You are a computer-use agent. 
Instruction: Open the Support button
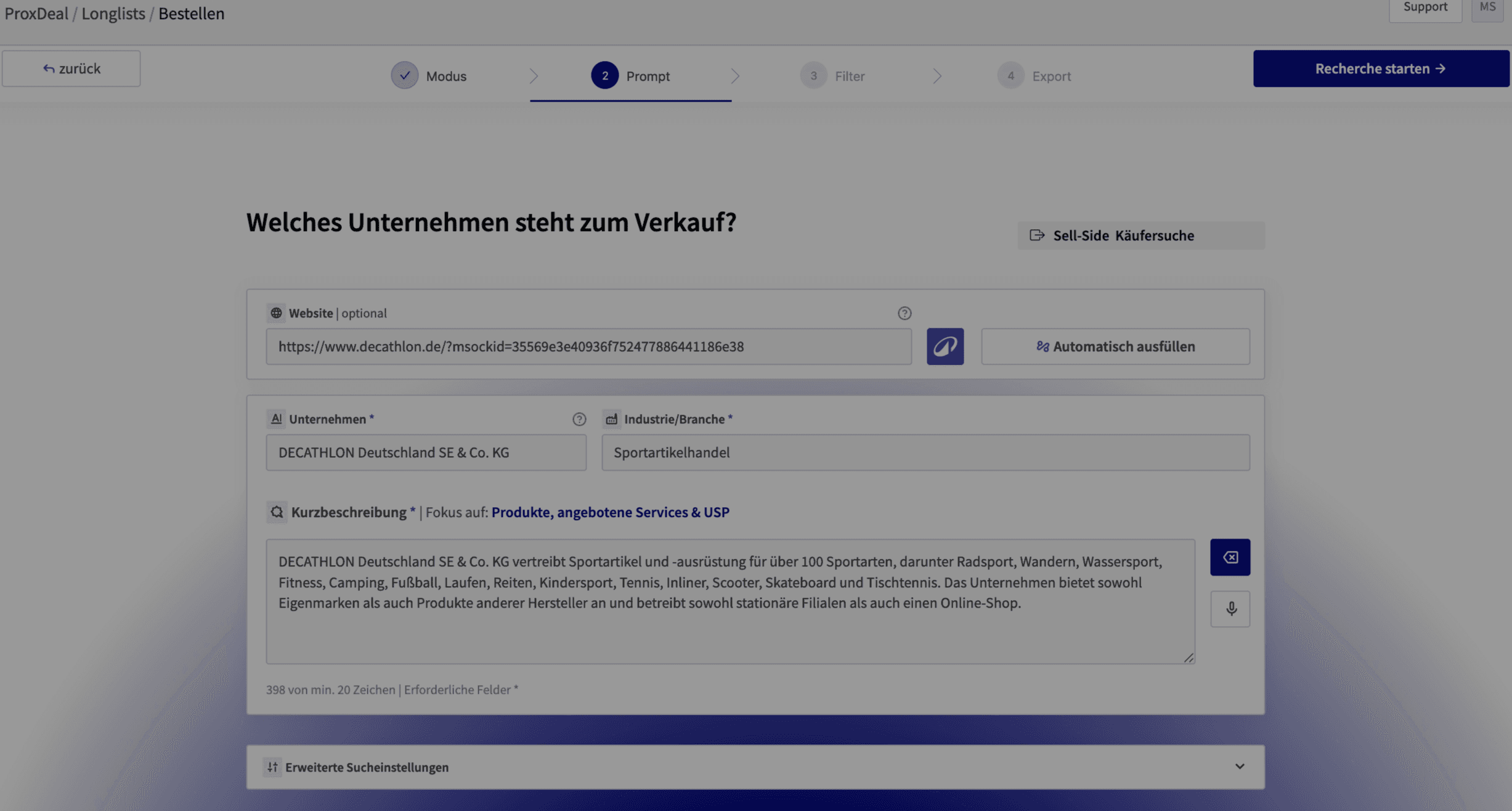[x=1425, y=7]
